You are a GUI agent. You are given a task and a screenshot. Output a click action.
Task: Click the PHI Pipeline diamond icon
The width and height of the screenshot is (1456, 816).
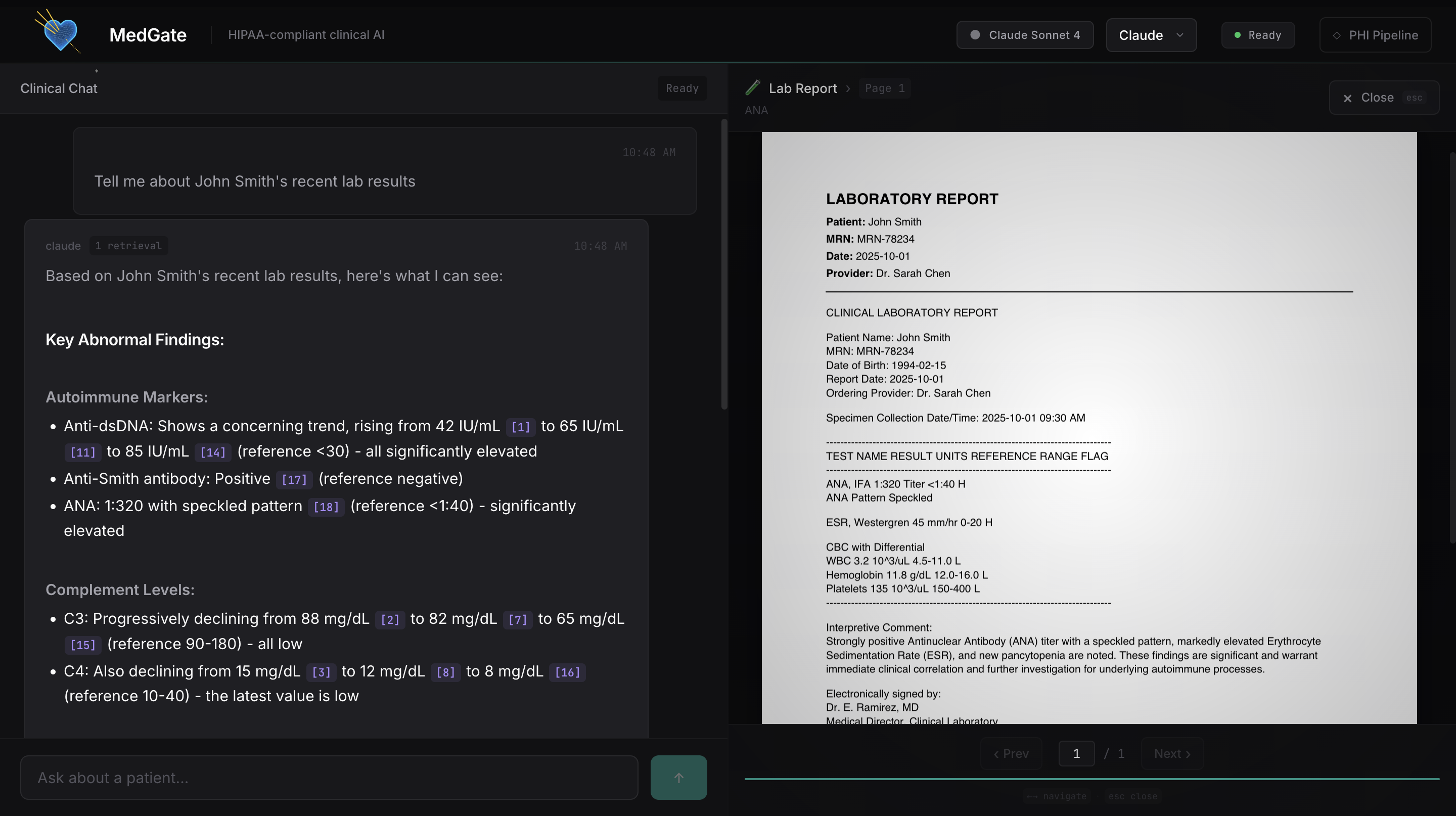click(x=1336, y=35)
